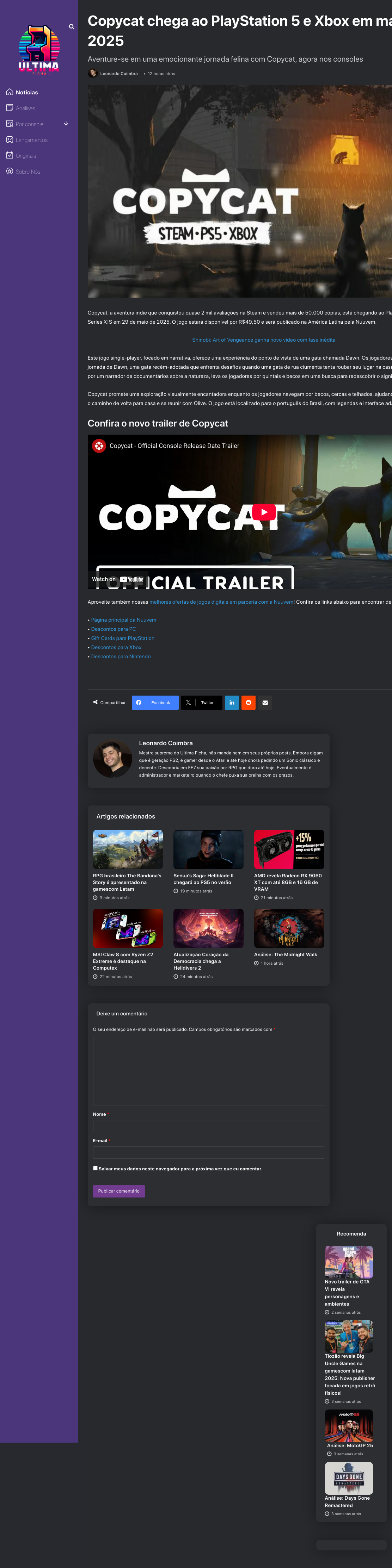
Task: Check the Salvar meus dados checkbox
Action: point(95,1168)
